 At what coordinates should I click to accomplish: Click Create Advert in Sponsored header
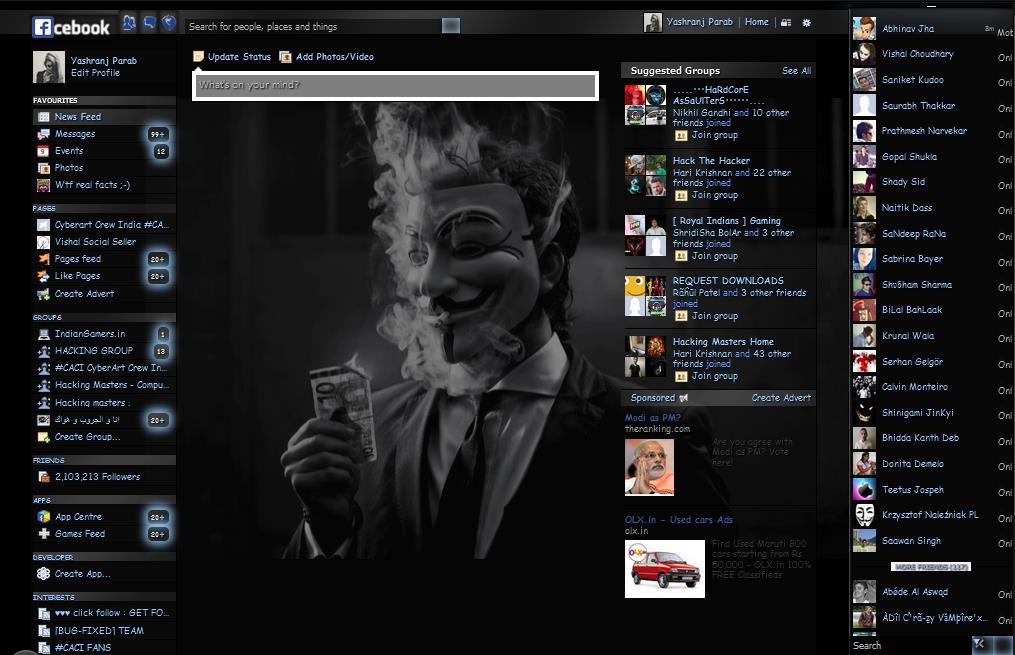pos(781,398)
